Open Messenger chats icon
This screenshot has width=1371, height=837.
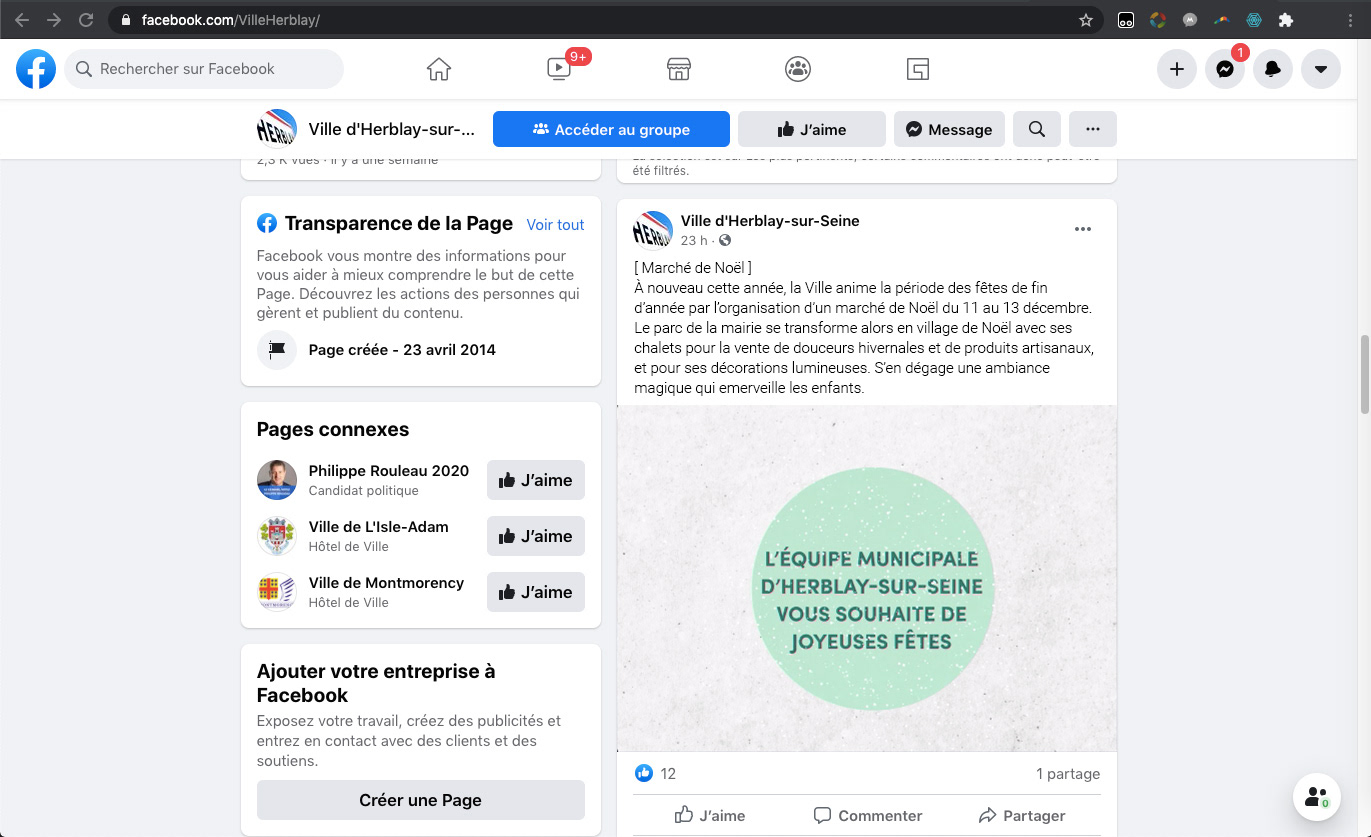pyautogui.click(x=1225, y=69)
